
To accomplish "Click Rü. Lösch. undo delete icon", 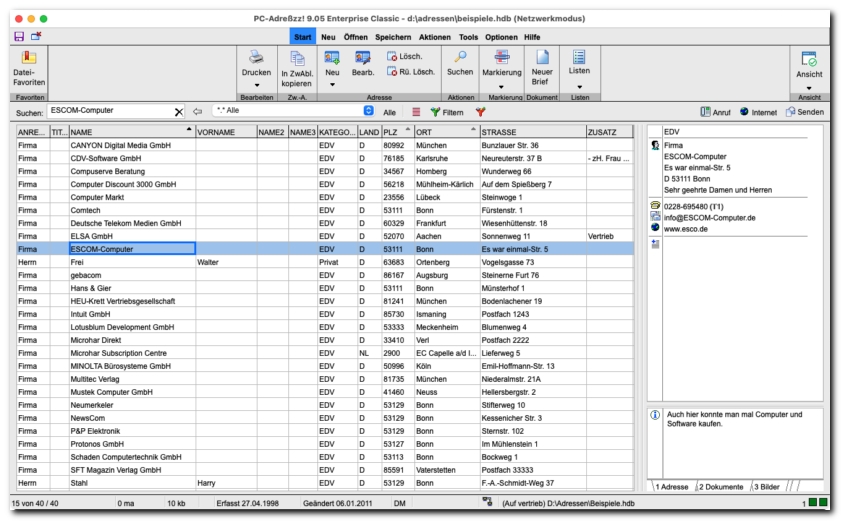I will point(392,71).
